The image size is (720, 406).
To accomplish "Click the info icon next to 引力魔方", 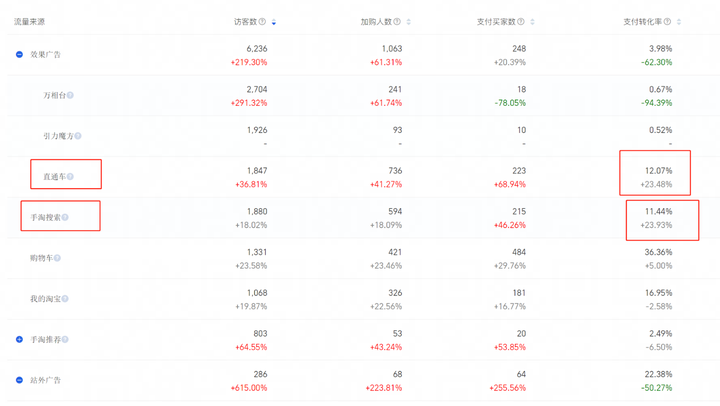I will click(x=78, y=136).
